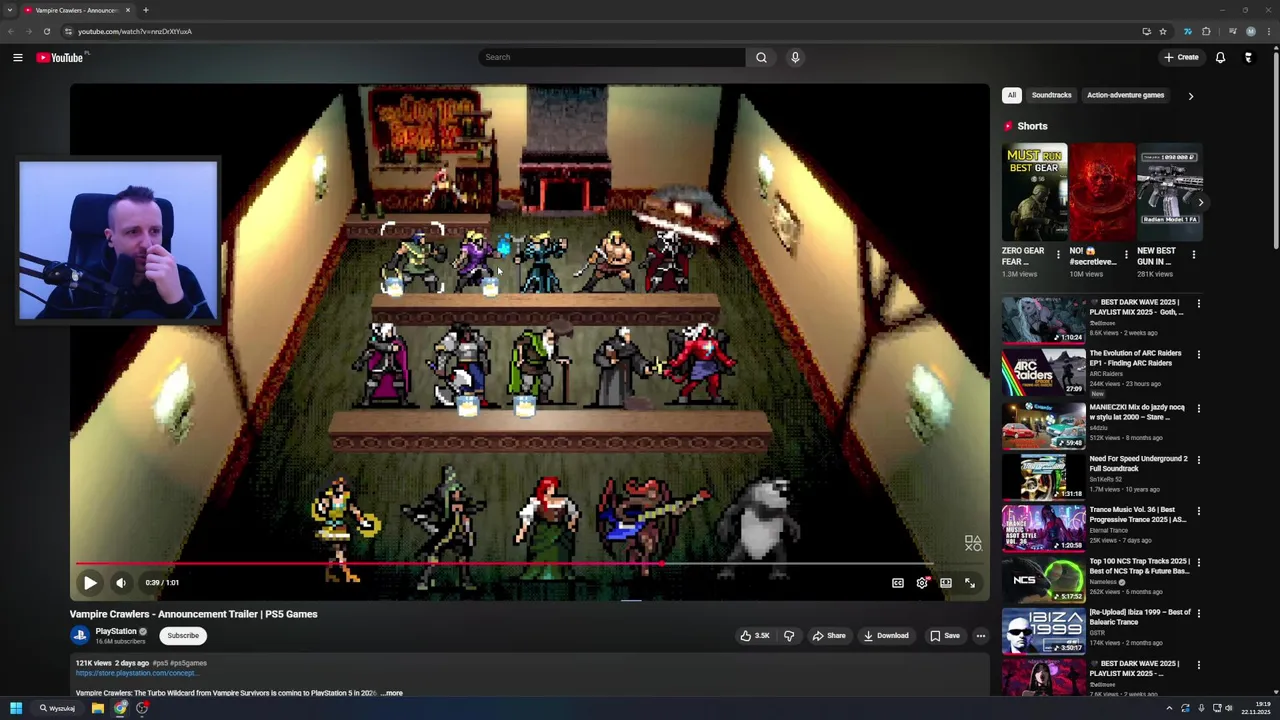Open NEW BEST GUN short thumbnail
Image resolution: width=1280 pixels, height=720 pixels.
point(1170,192)
